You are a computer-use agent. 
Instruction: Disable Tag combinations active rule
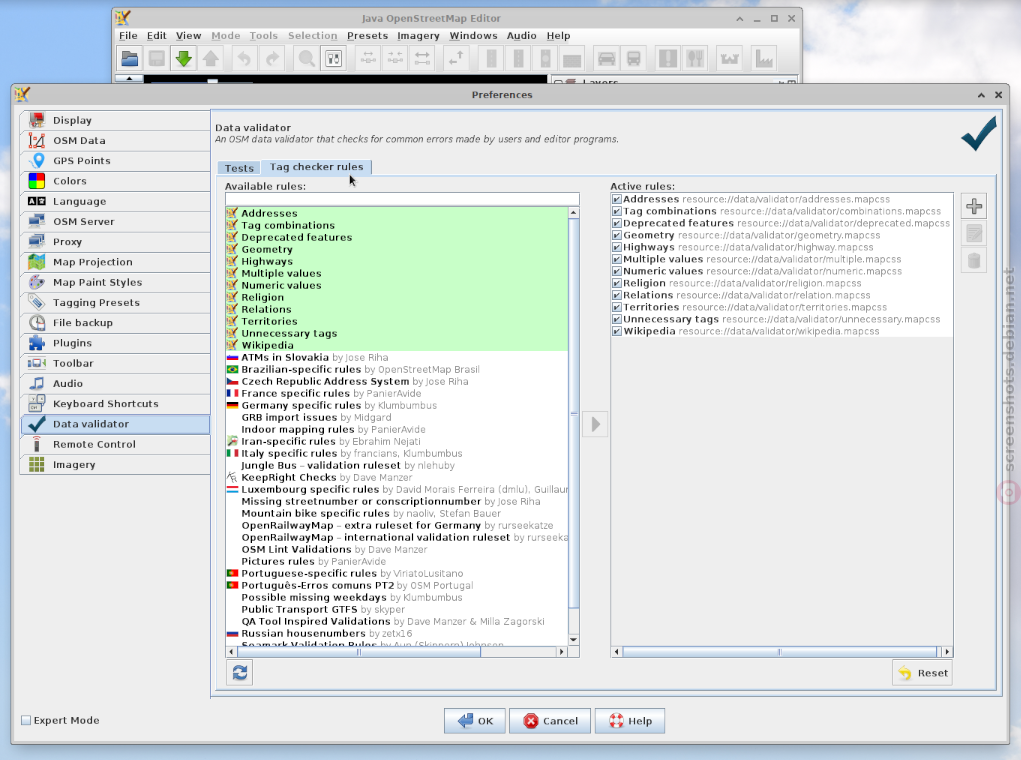point(617,211)
